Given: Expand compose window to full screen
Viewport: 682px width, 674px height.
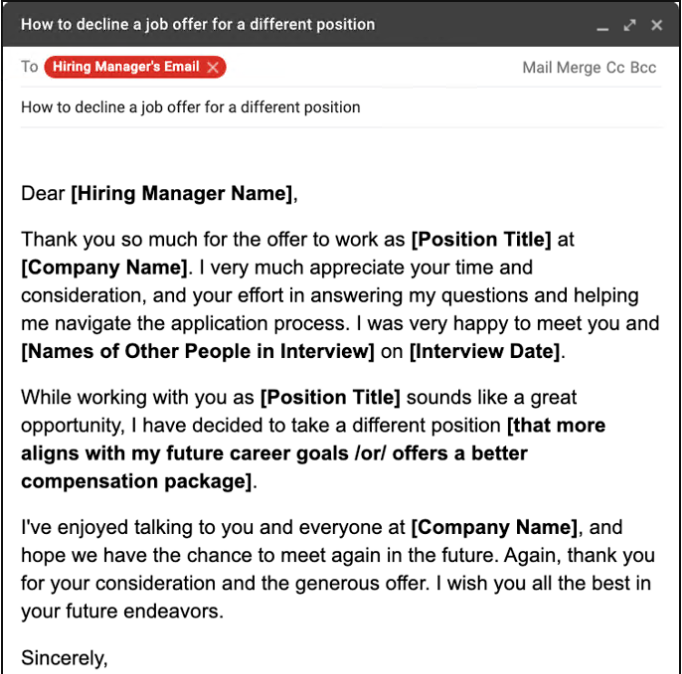Looking at the screenshot, I should pos(630,25).
